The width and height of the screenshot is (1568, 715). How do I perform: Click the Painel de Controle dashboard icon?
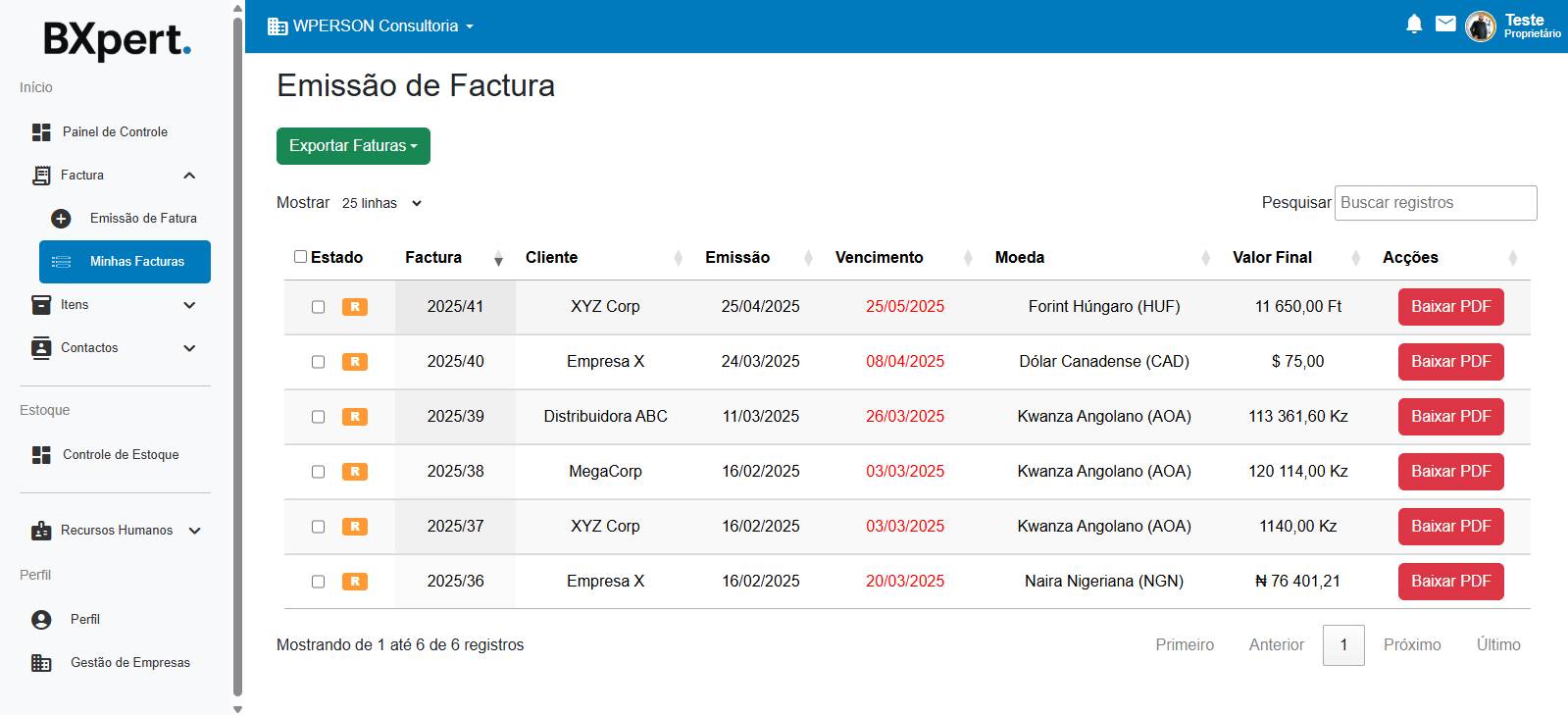click(41, 132)
